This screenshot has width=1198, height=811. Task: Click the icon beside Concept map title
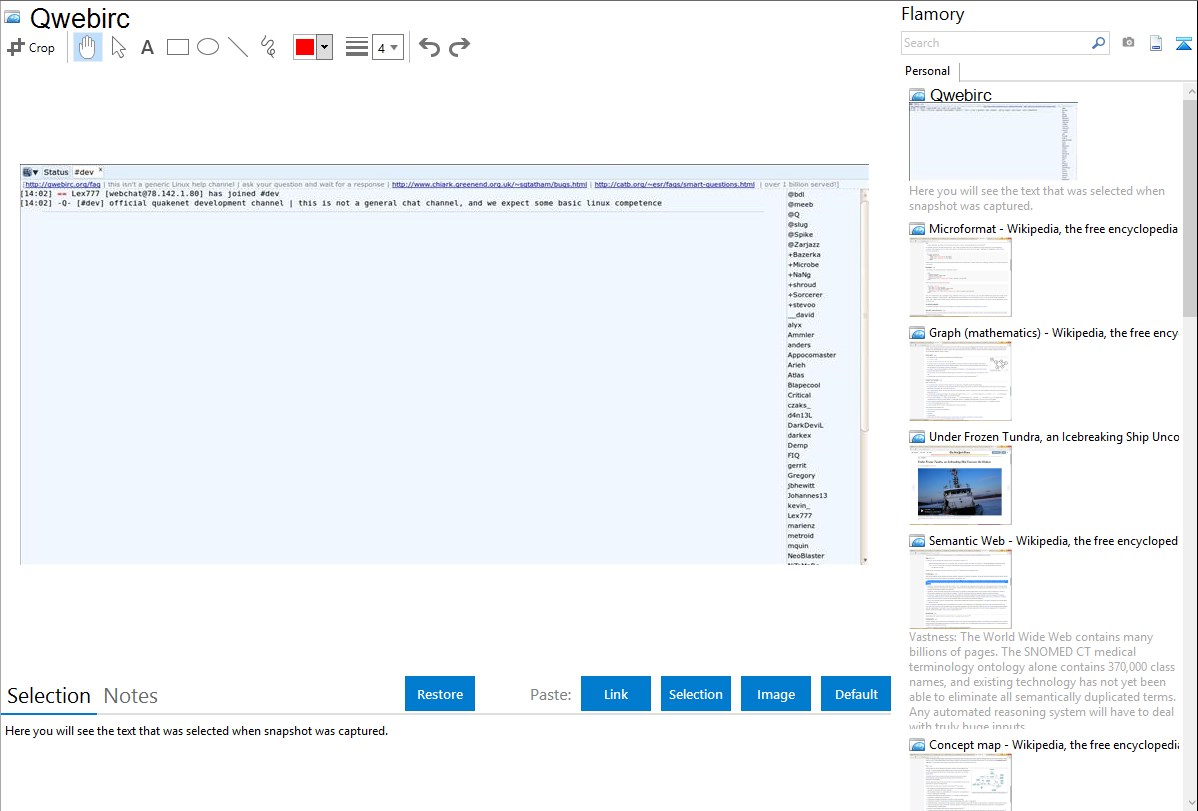(x=918, y=745)
